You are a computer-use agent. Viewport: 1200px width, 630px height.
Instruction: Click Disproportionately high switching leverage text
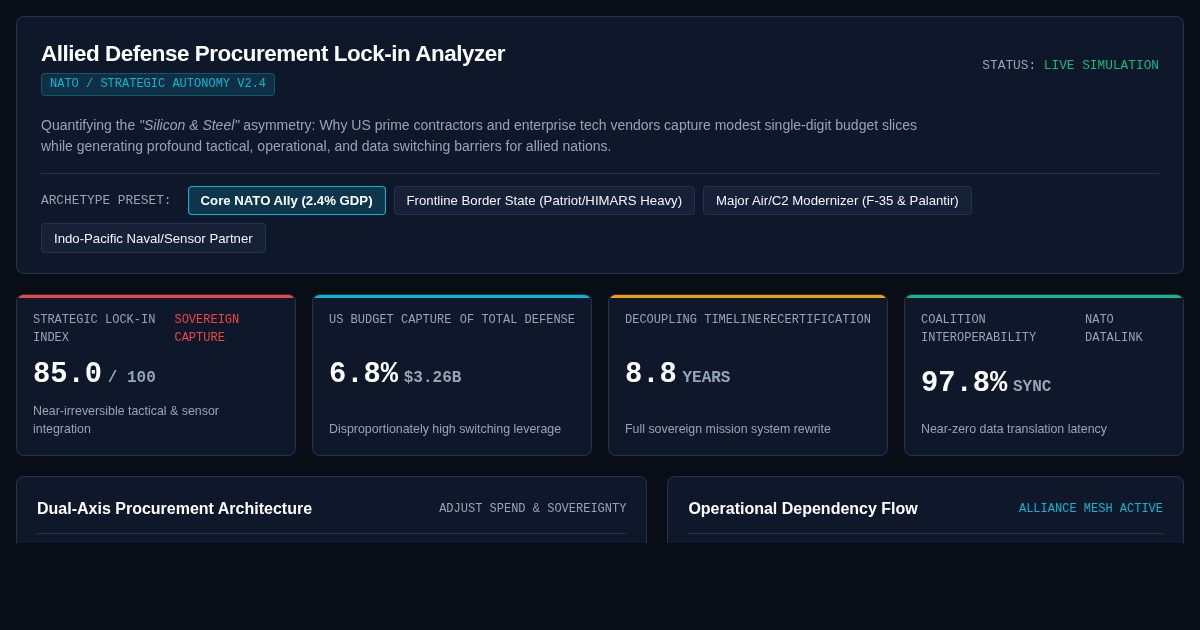[x=445, y=429]
